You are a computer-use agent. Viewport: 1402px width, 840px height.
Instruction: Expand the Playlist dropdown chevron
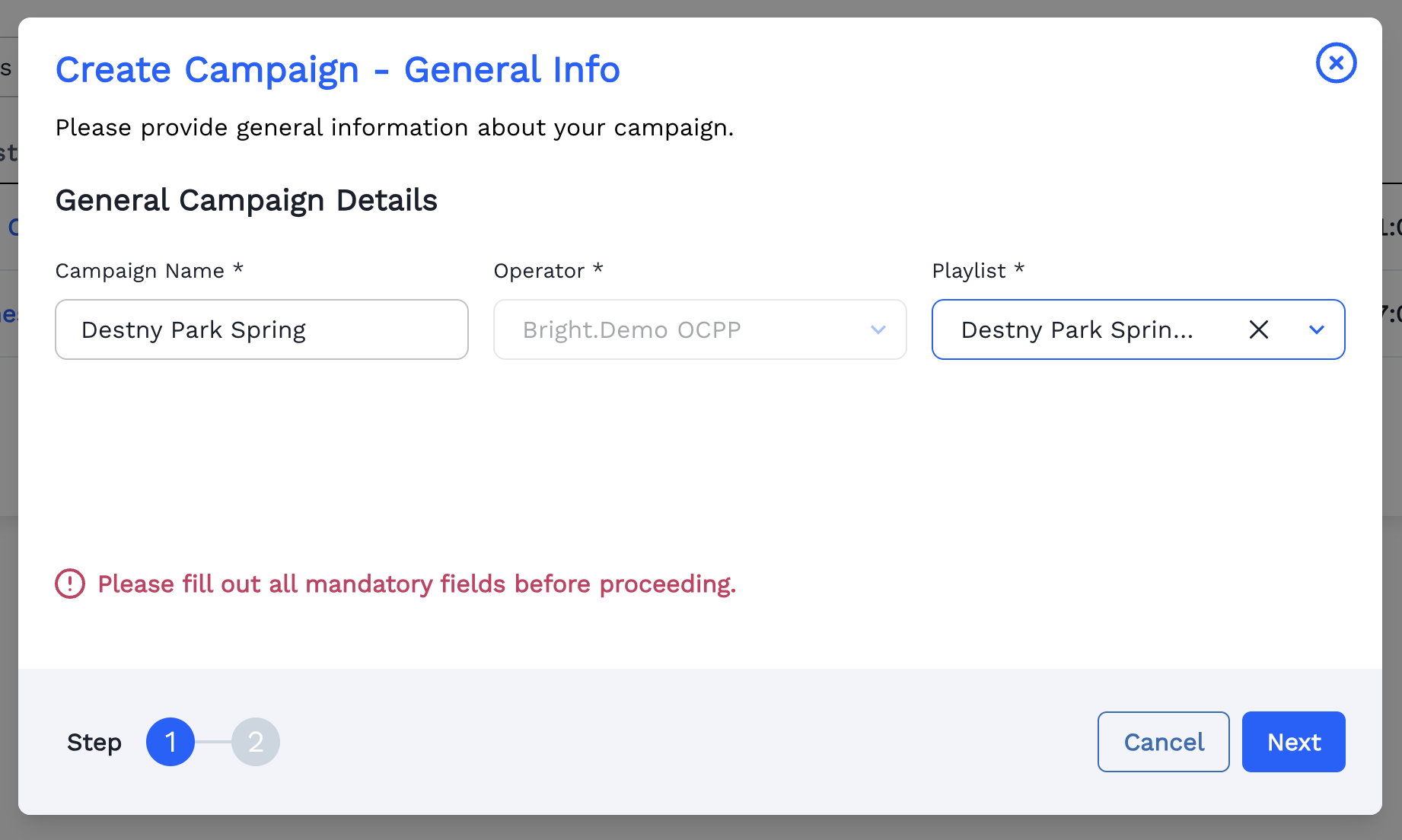pos(1316,329)
